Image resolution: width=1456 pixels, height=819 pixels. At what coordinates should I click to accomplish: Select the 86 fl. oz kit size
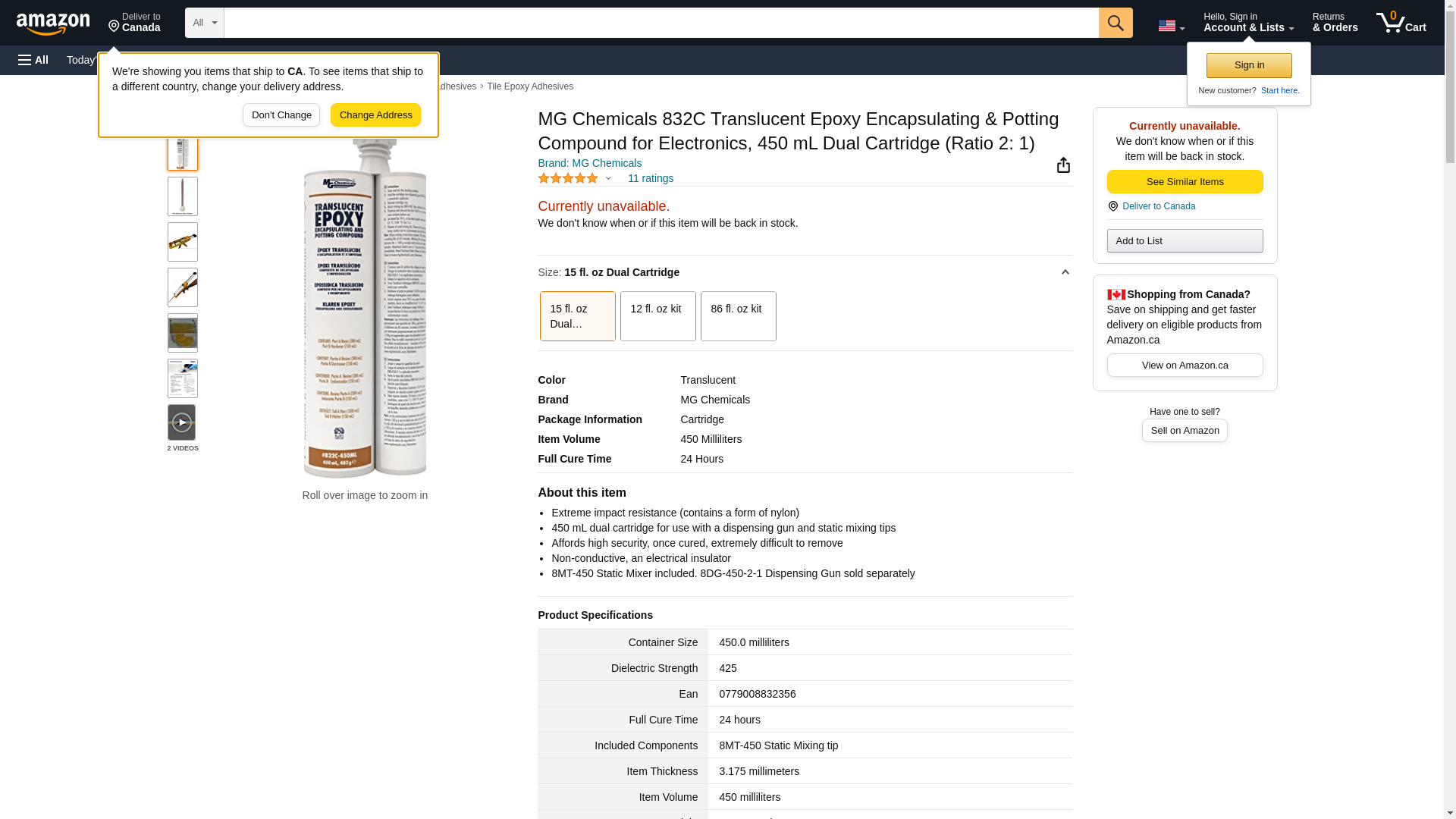pos(738,316)
